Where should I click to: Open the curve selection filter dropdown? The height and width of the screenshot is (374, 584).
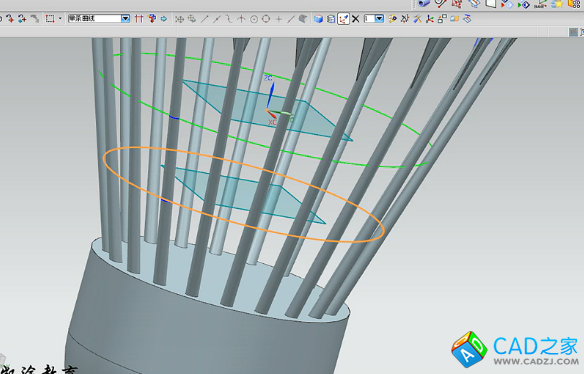click(x=126, y=19)
